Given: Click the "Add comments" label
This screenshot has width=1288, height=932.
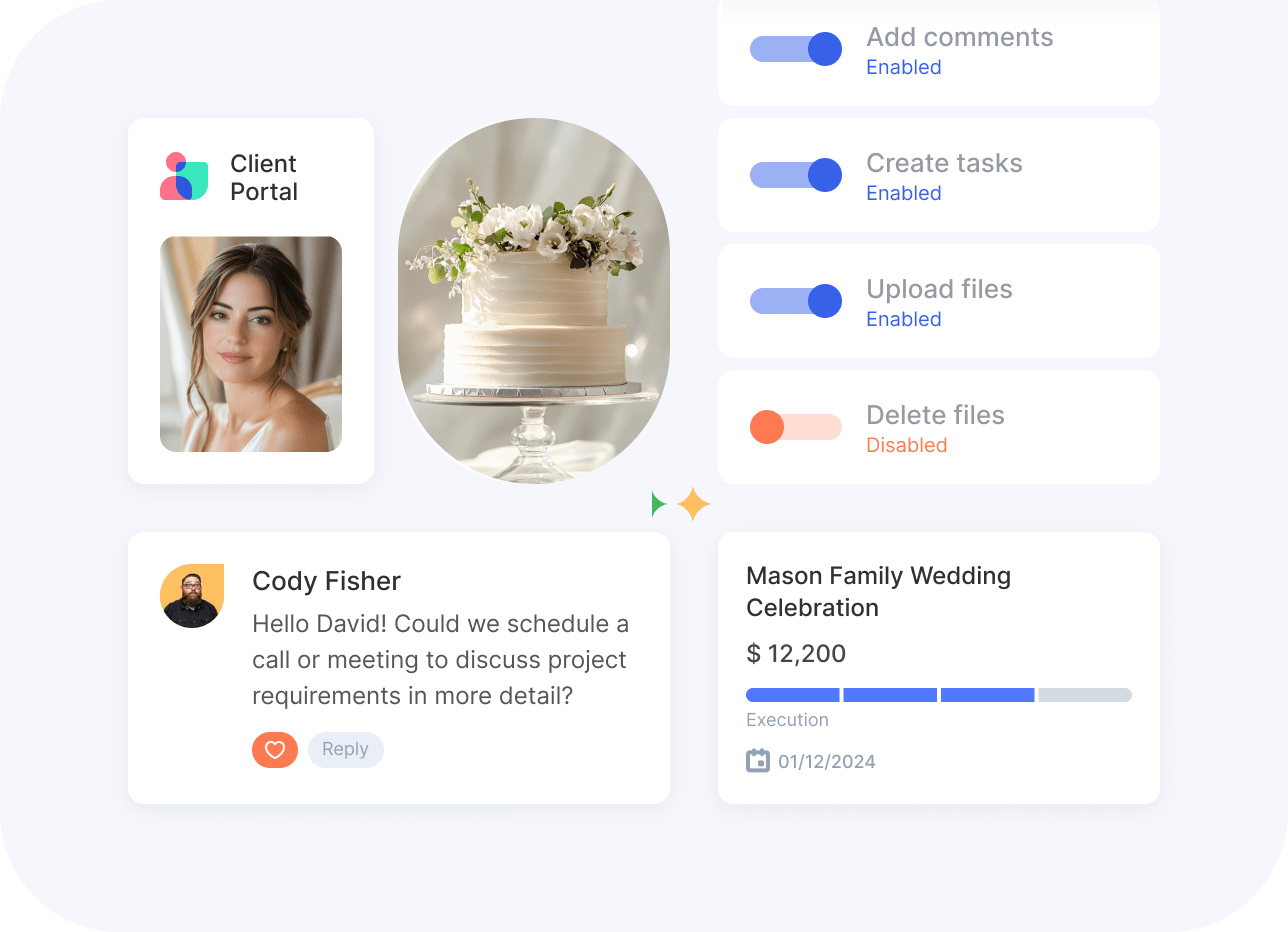Looking at the screenshot, I should pyautogui.click(x=960, y=38).
